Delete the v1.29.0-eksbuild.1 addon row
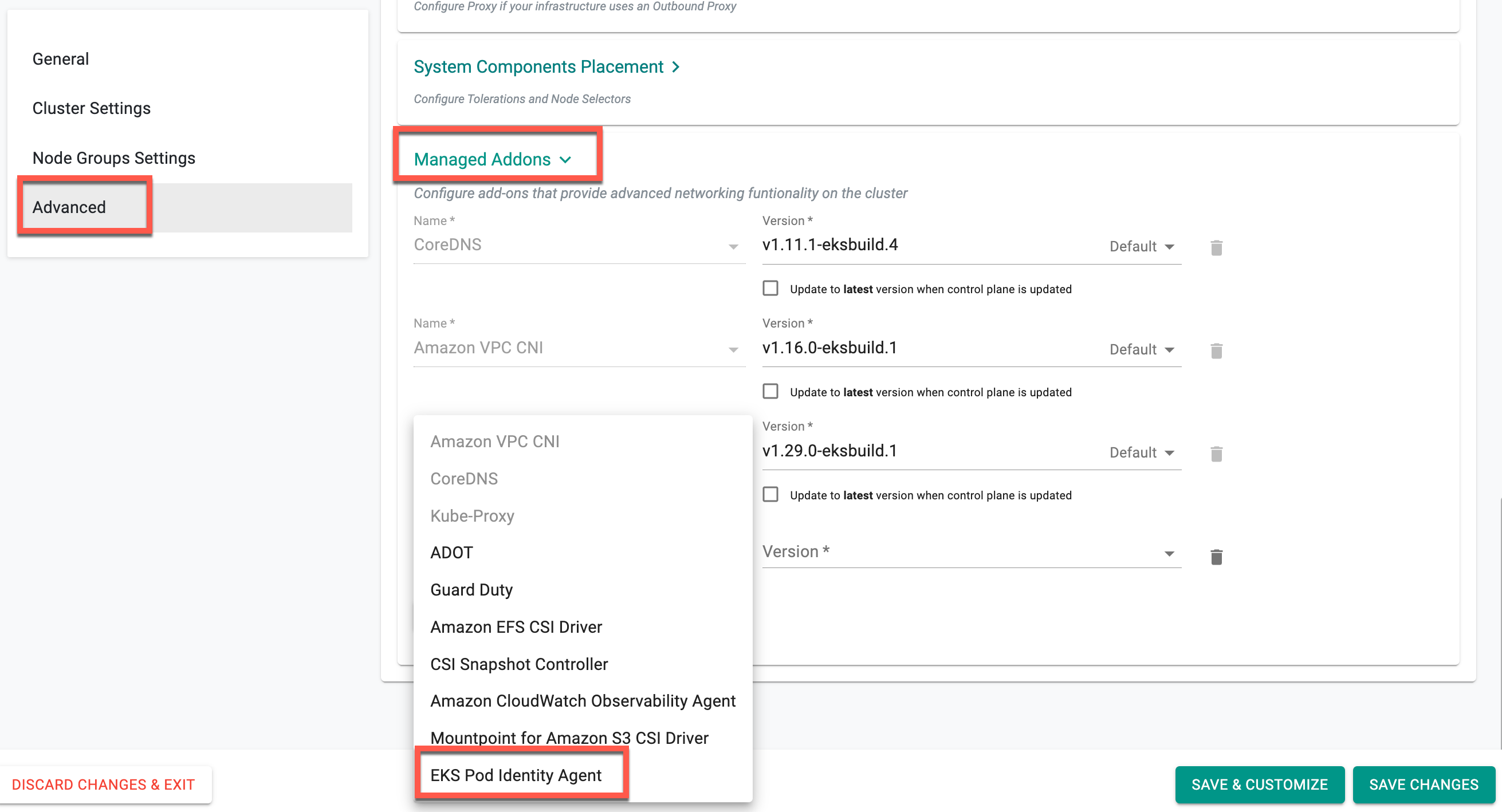 click(1216, 454)
